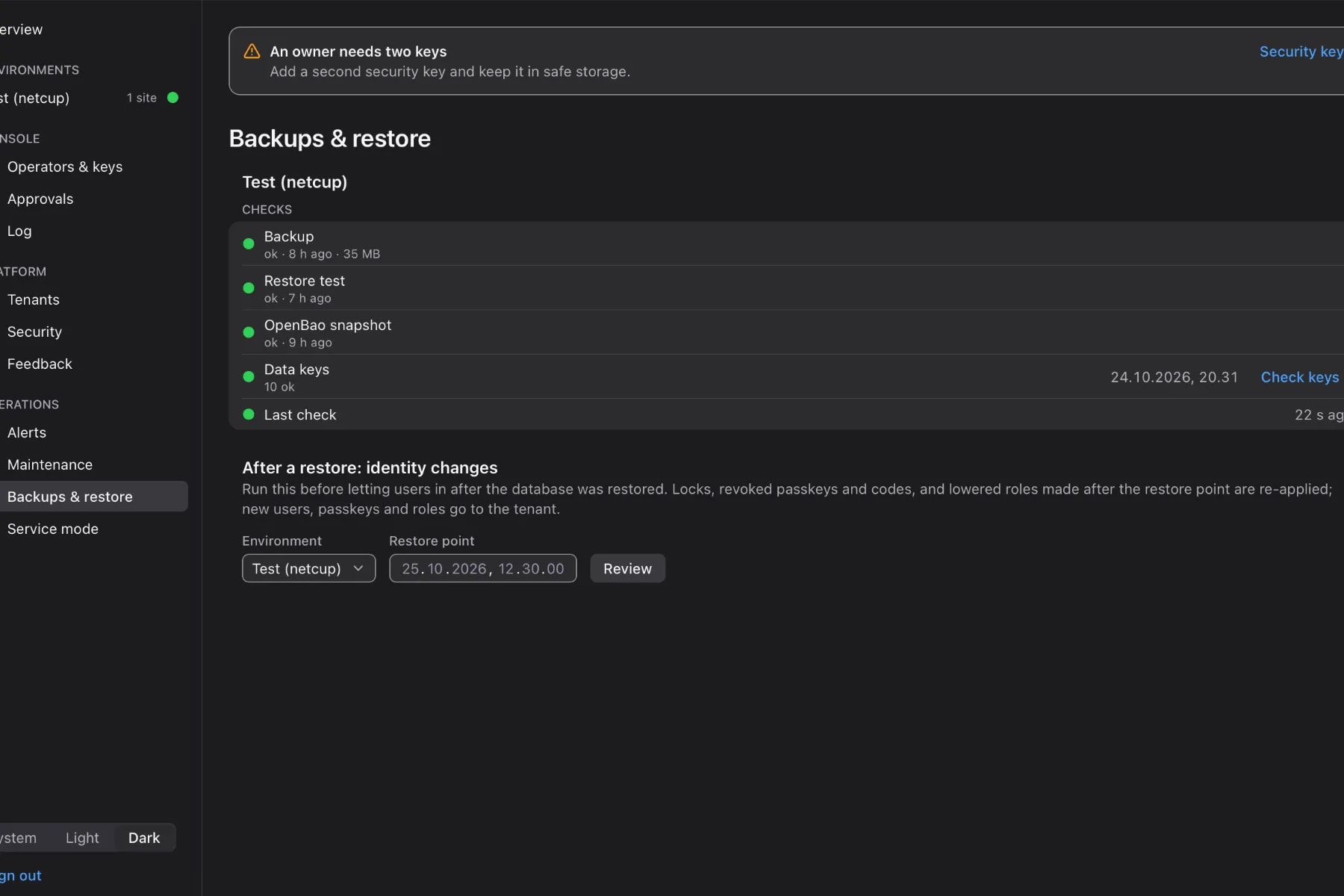Screen dimensions: 1344x896
Task: Open Feedback in sidebar
Action: 40,364
